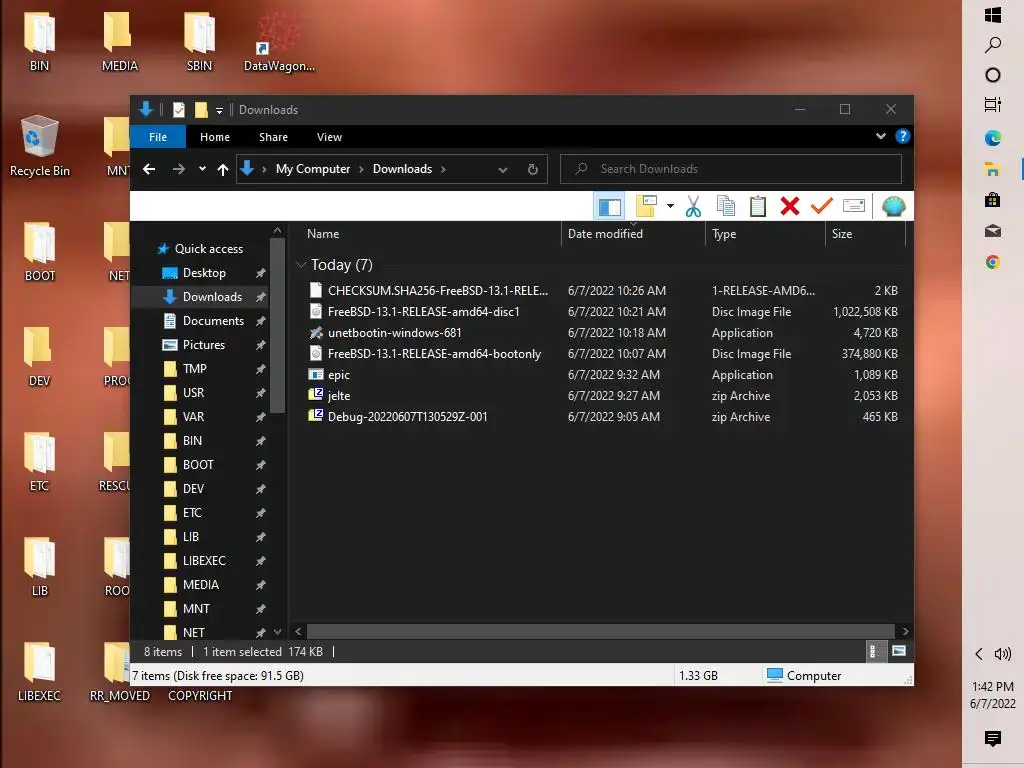Open the DataWagon desktop shortcut
This screenshot has width=1024, height=768.
279,42
